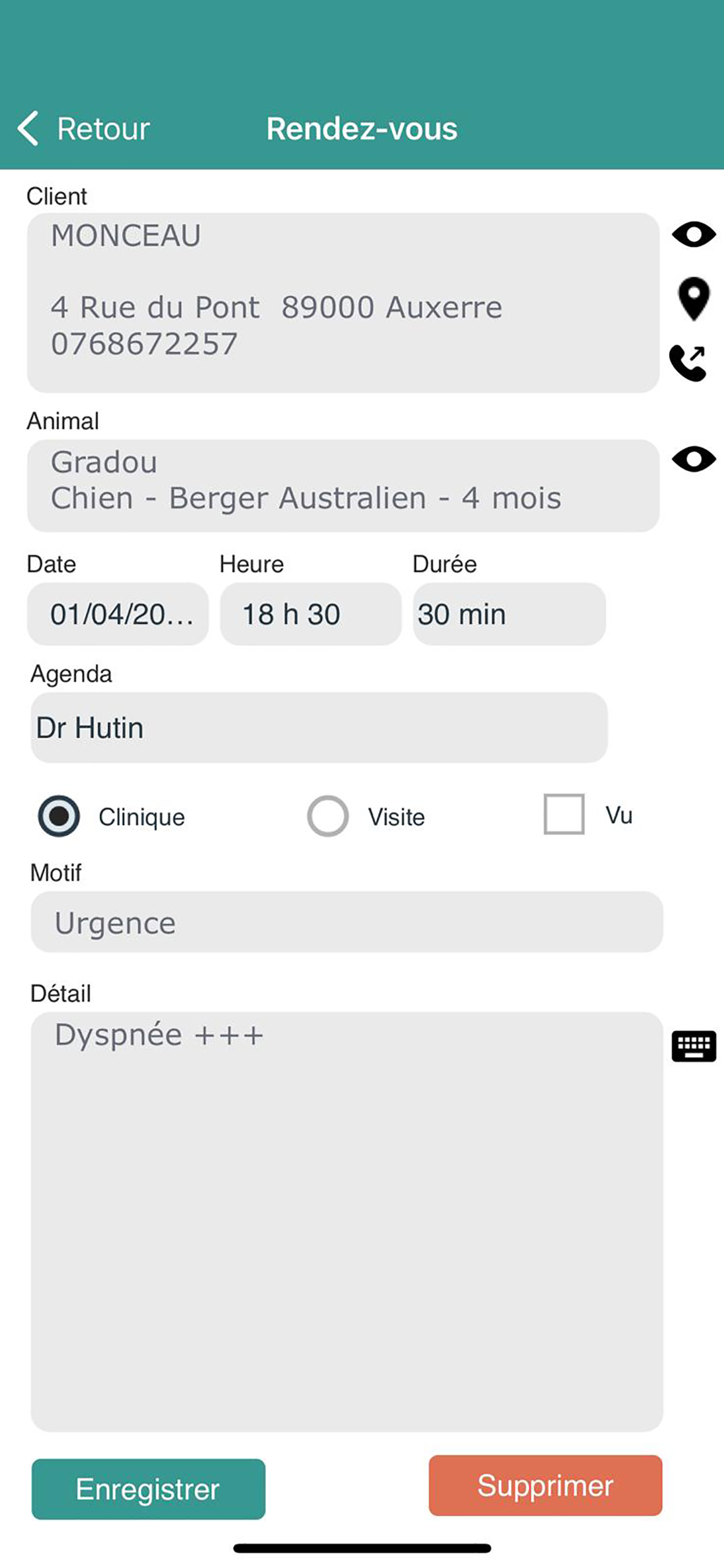Viewport: 724px width, 1568px height.
Task: Open the Durée selector showing 30 min
Action: click(x=509, y=614)
